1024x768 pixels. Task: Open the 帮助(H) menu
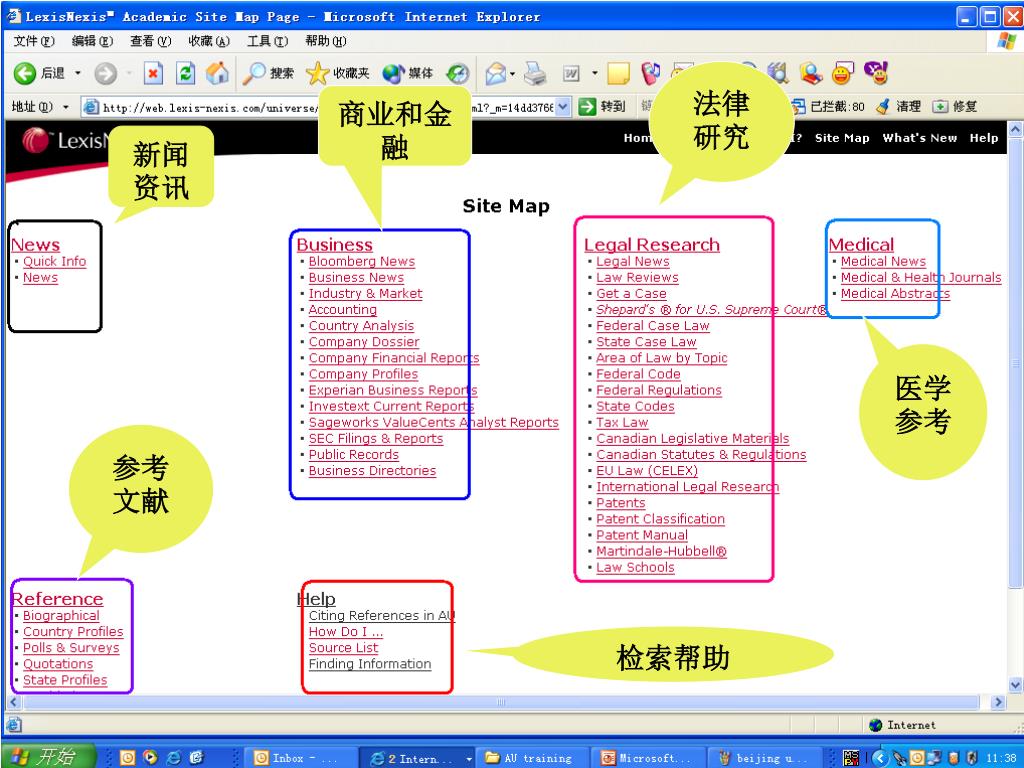[326, 41]
